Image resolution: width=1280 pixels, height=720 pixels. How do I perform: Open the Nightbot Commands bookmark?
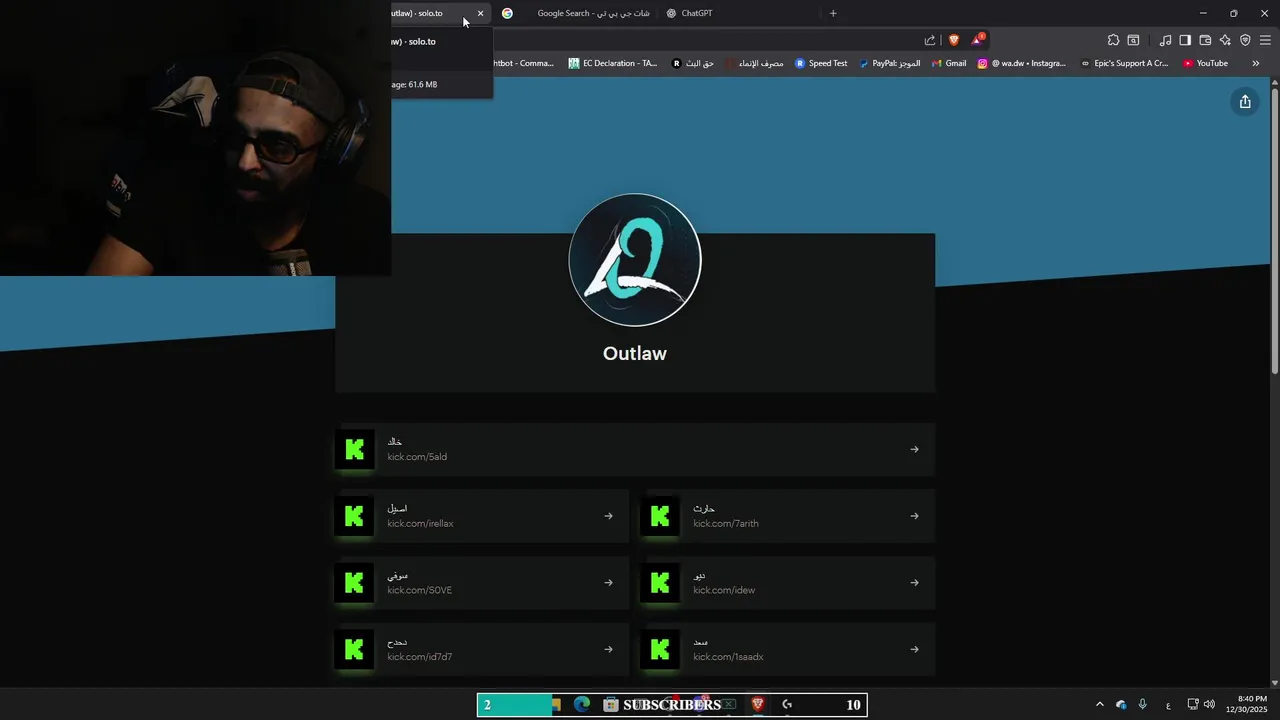(522, 63)
